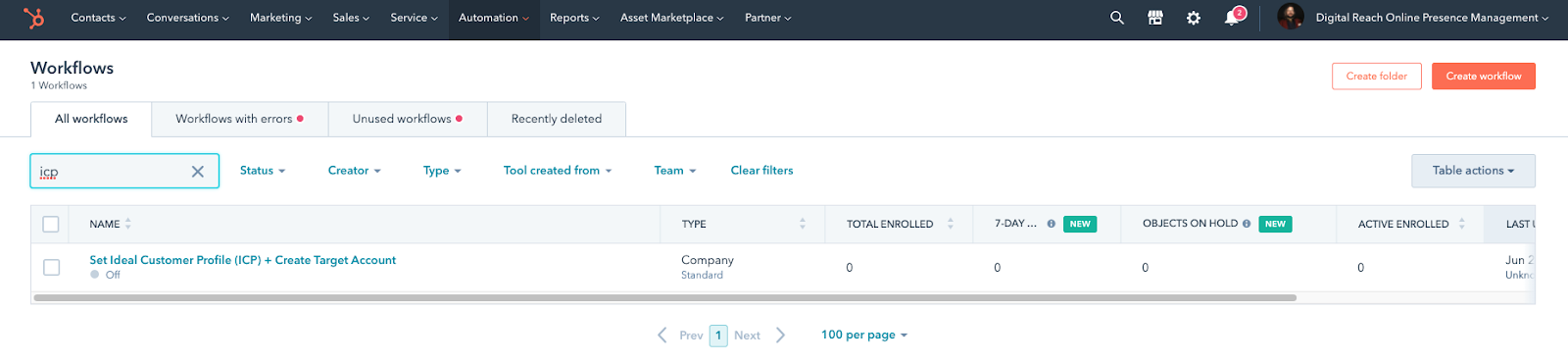The width and height of the screenshot is (1568, 363).
Task: Switch to Workflows with errors tab
Action: point(240,119)
